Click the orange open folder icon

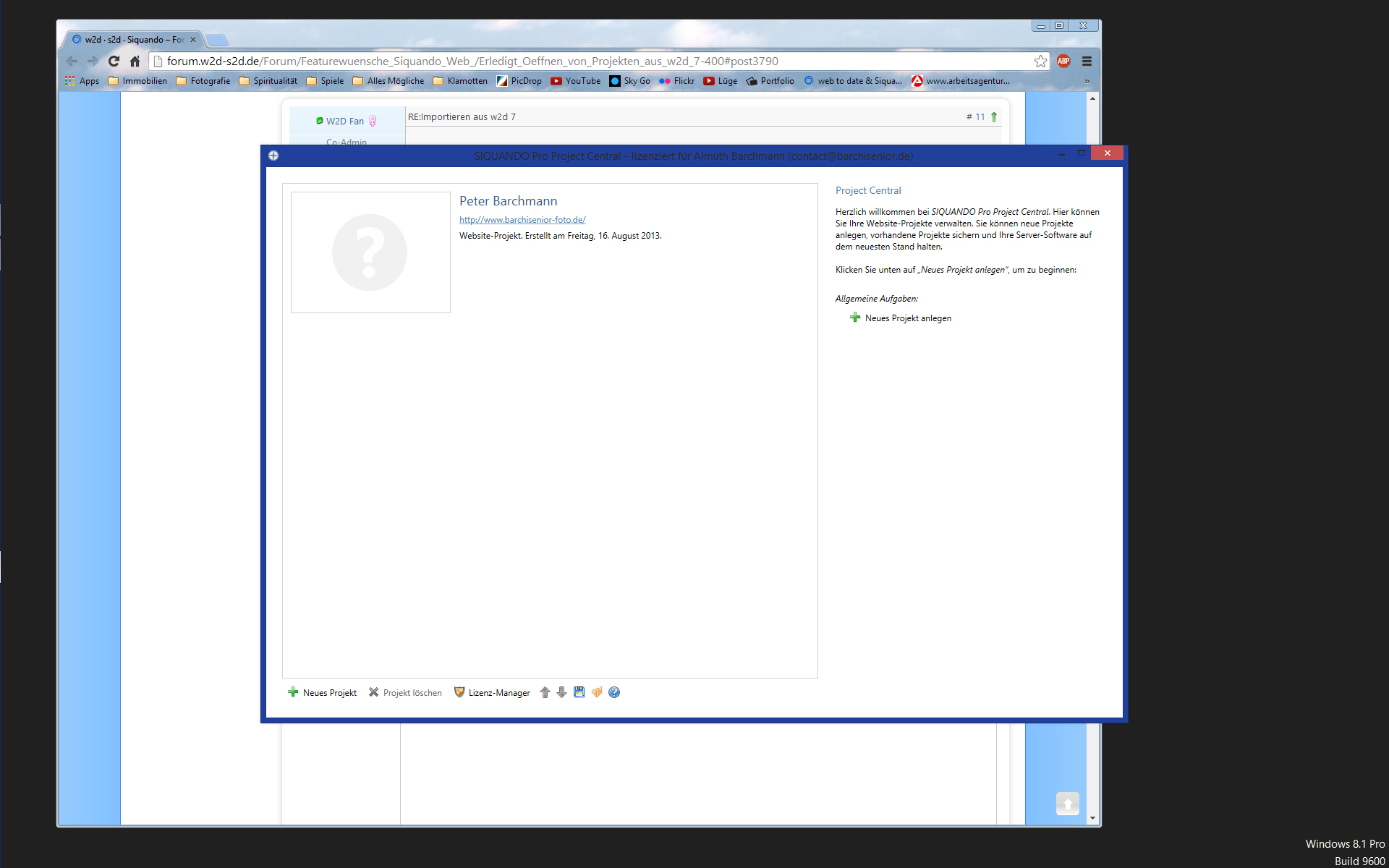(x=597, y=692)
